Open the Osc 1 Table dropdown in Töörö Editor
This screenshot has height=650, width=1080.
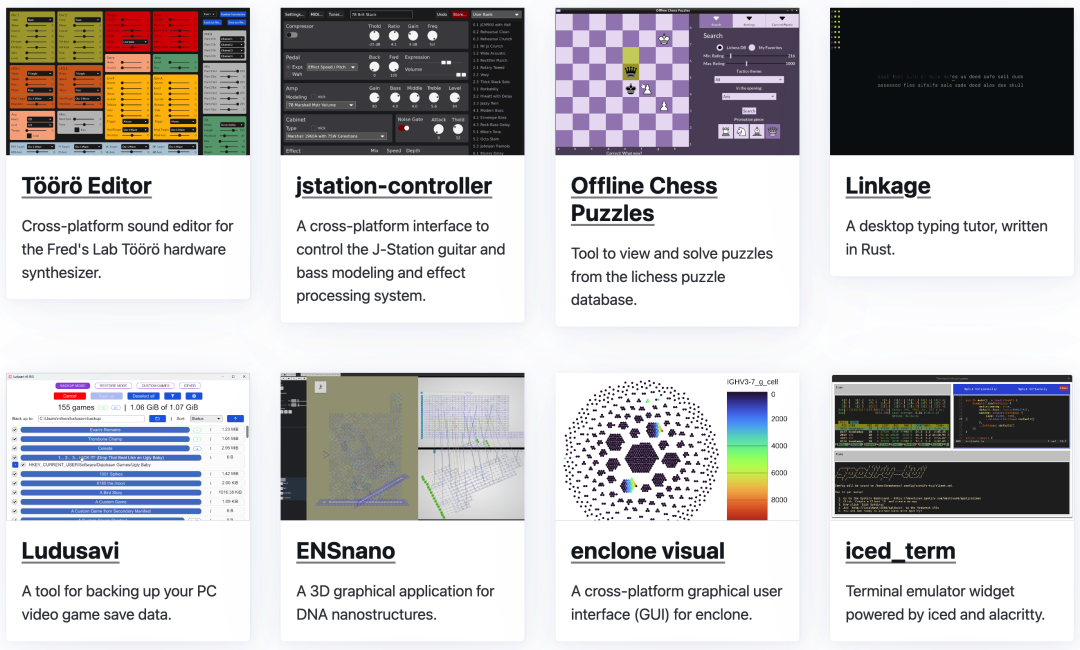(40, 19)
